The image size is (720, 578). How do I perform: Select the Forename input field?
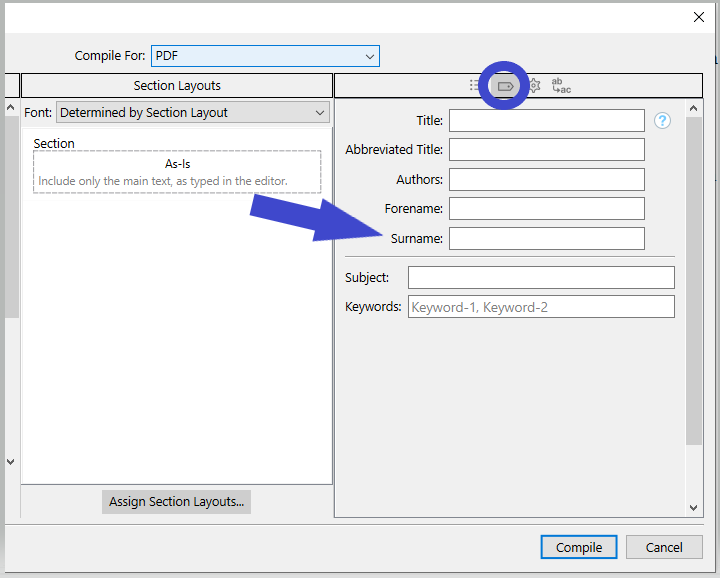(x=546, y=209)
